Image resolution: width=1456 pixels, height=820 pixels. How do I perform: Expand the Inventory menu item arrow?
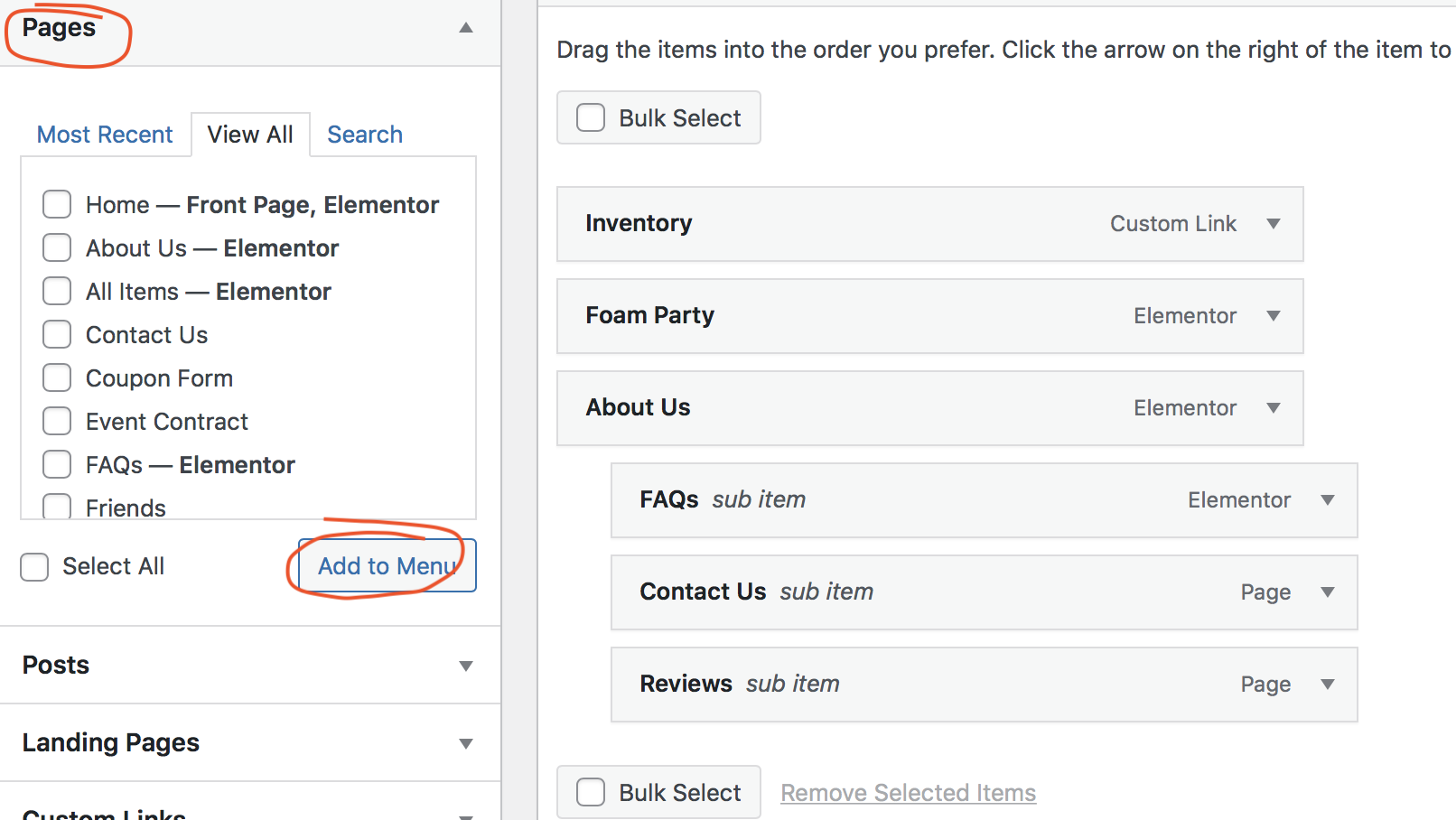[1274, 224]
